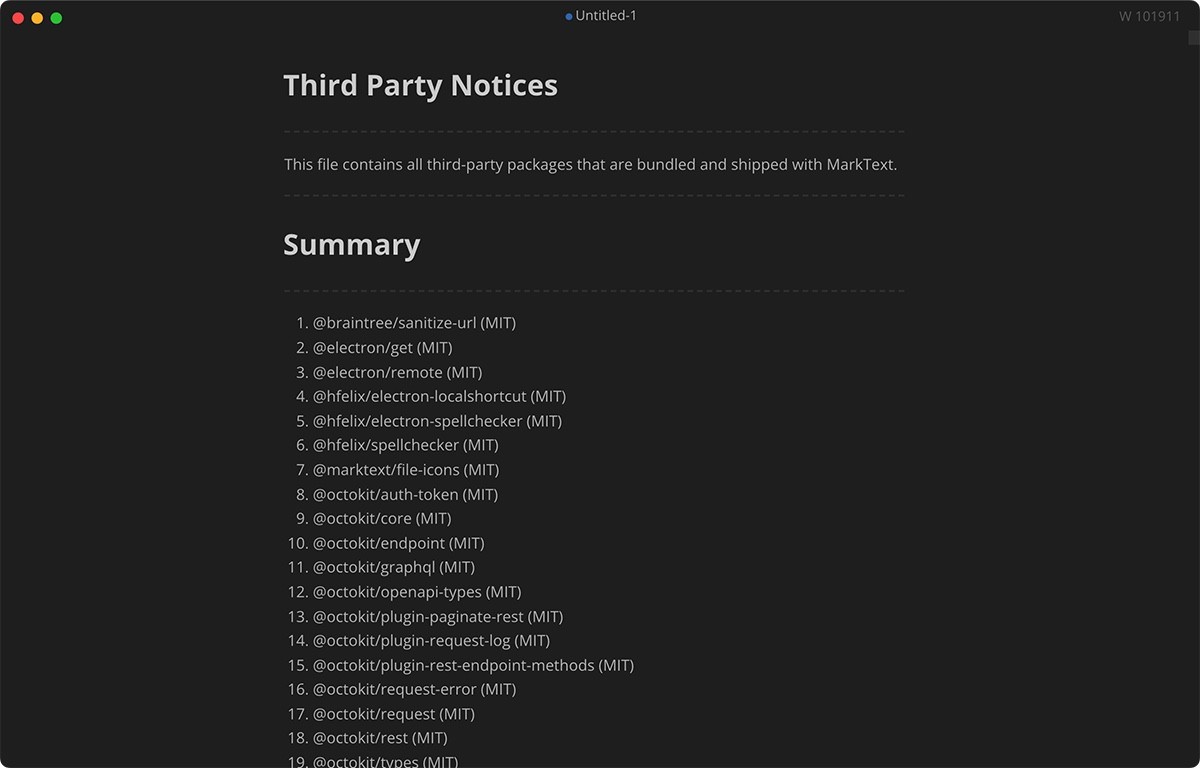Click the green zoom traffic-light button
The height and width of the screenshot is (768, 1200).
[56, 17]
